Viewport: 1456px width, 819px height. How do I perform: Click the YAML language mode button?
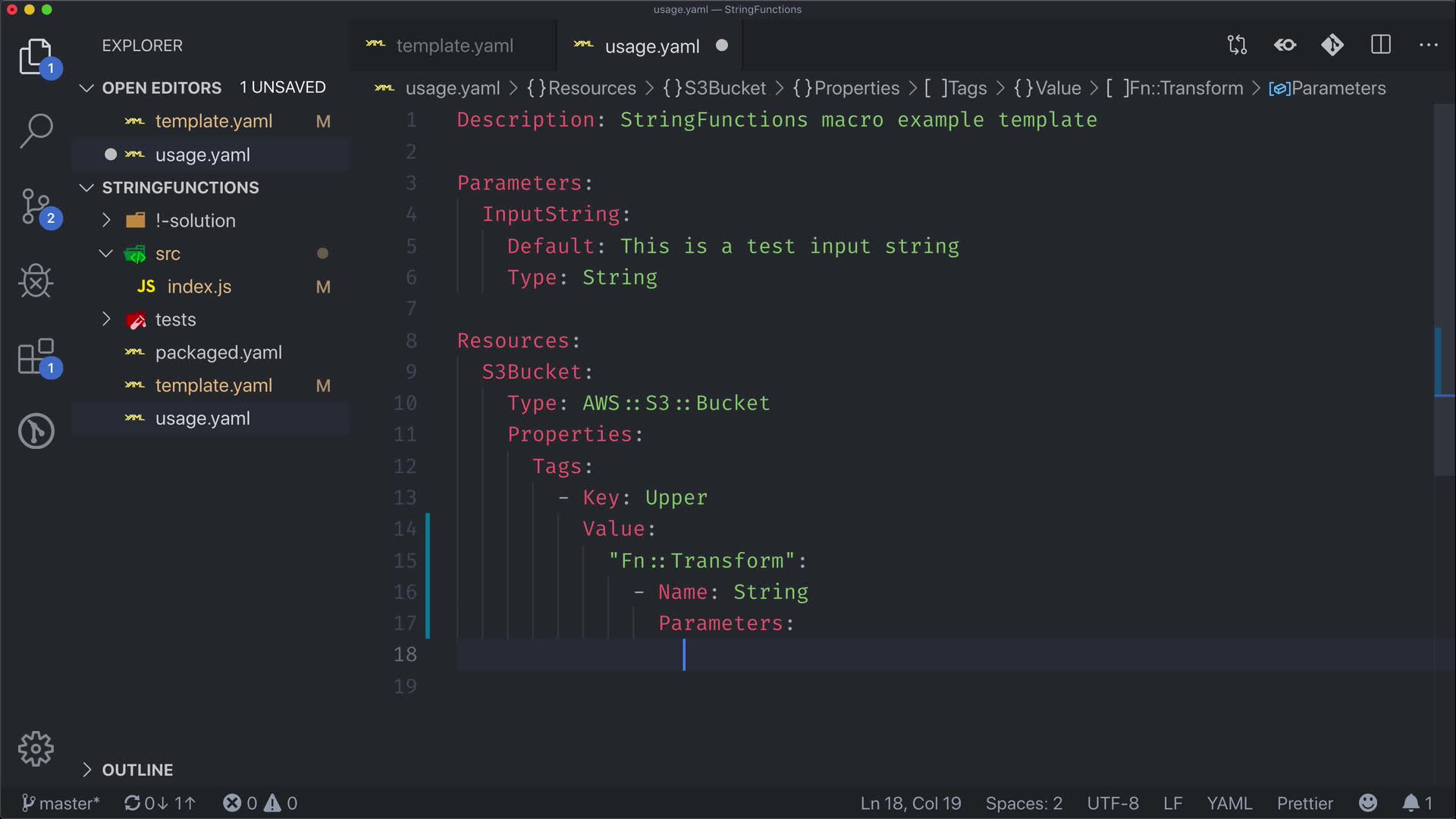pyautogui.click(x=1229, y=803)
